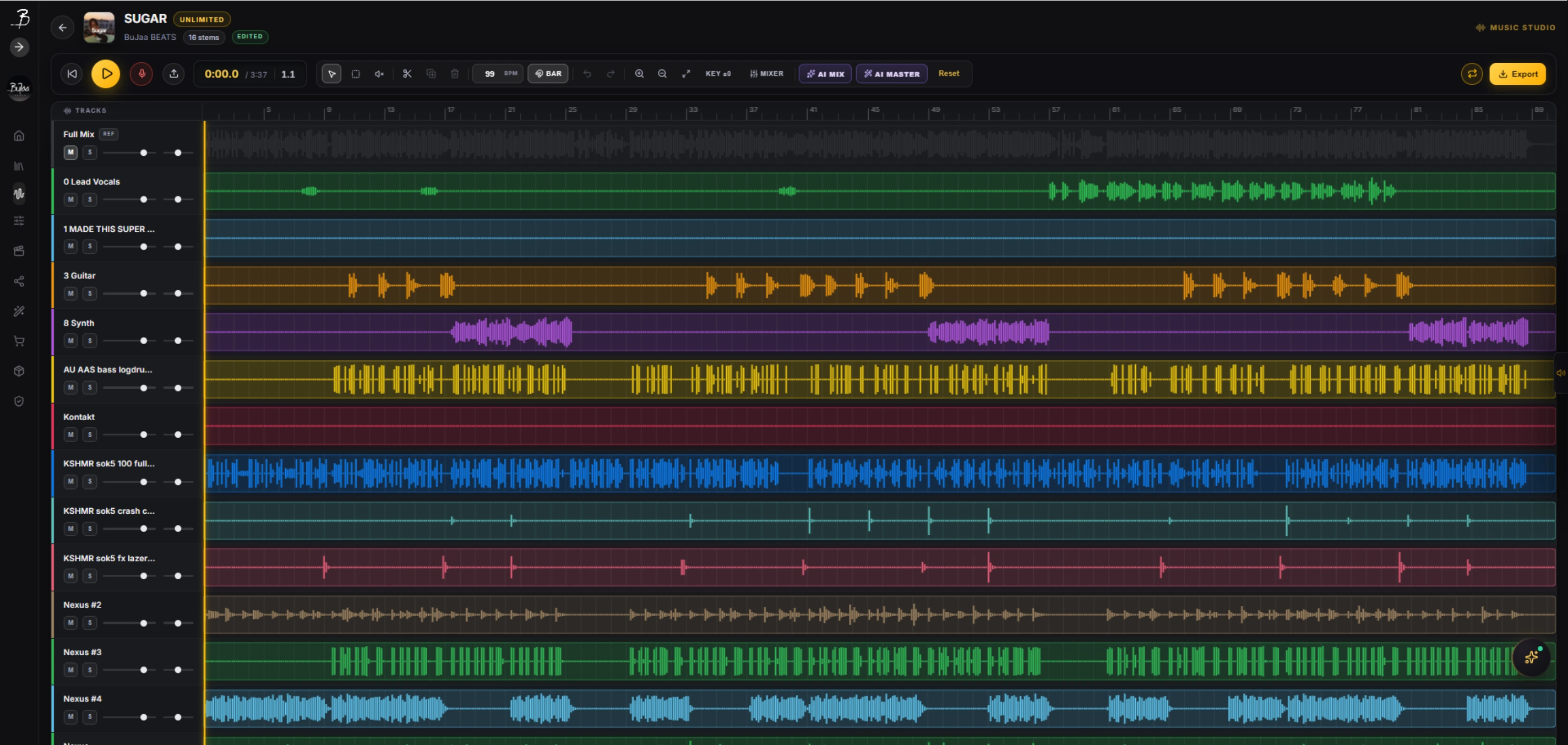Toggle the BAR snap button
The image size is (1568, 745).
pos(548,74)
